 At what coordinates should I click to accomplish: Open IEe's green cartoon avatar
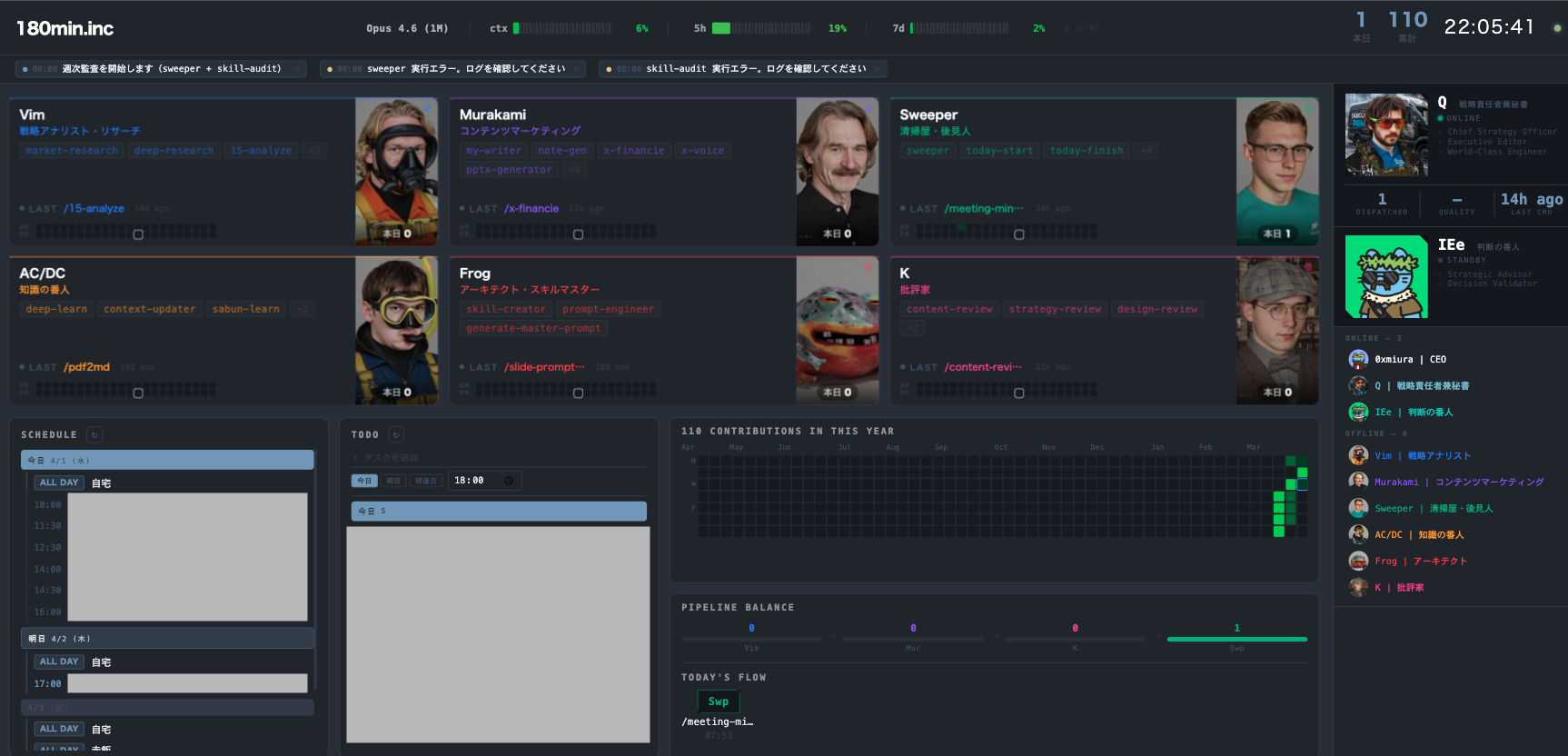pos(1386,276)
